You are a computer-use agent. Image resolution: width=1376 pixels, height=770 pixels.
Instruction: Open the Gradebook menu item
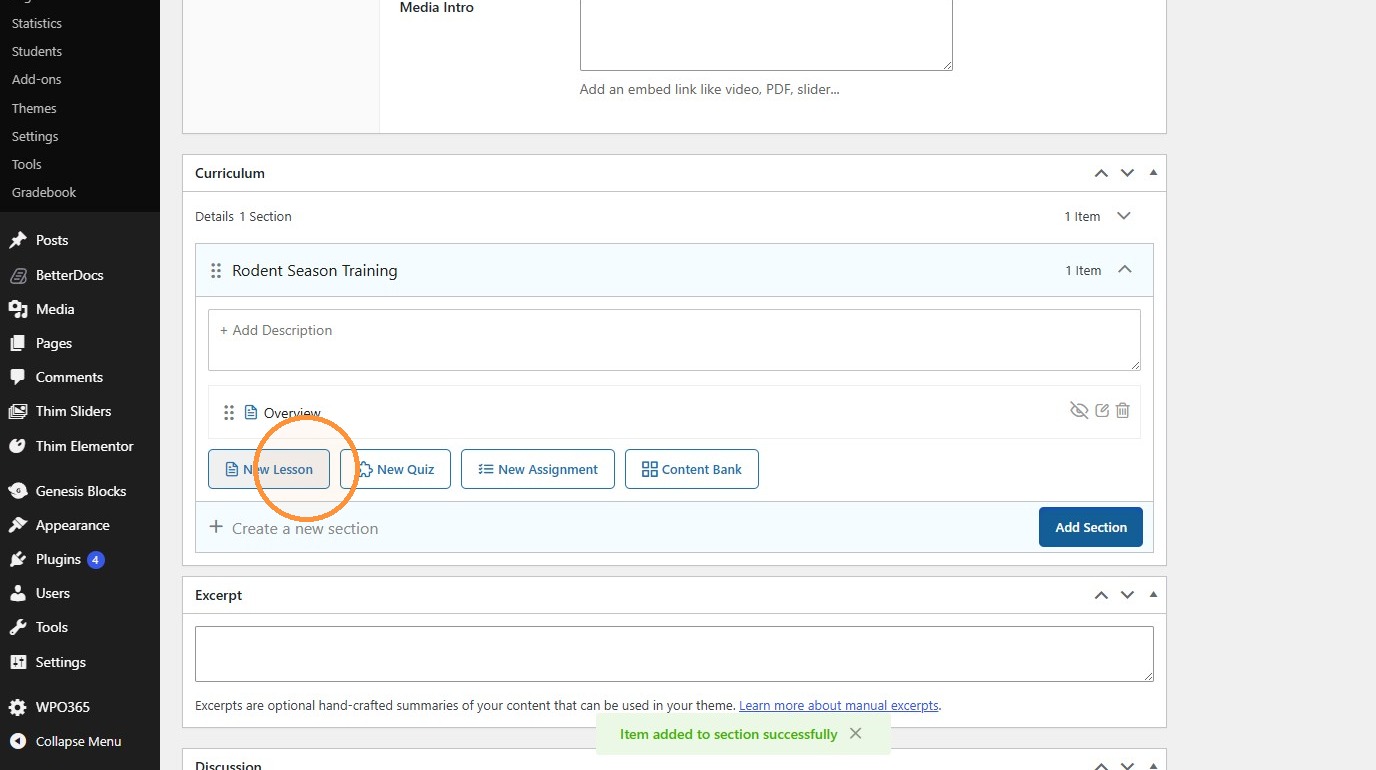(x=44, y=192)
